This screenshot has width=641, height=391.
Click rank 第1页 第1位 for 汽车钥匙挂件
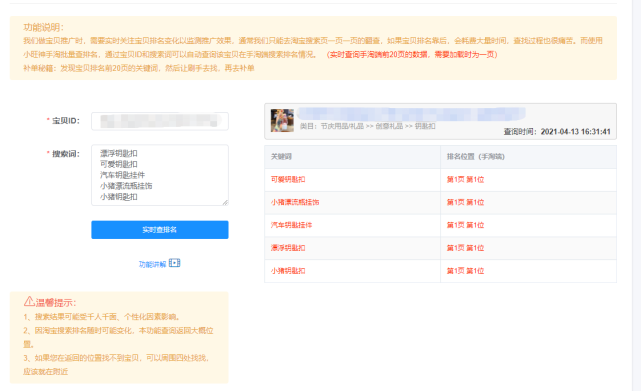point(465,225)
